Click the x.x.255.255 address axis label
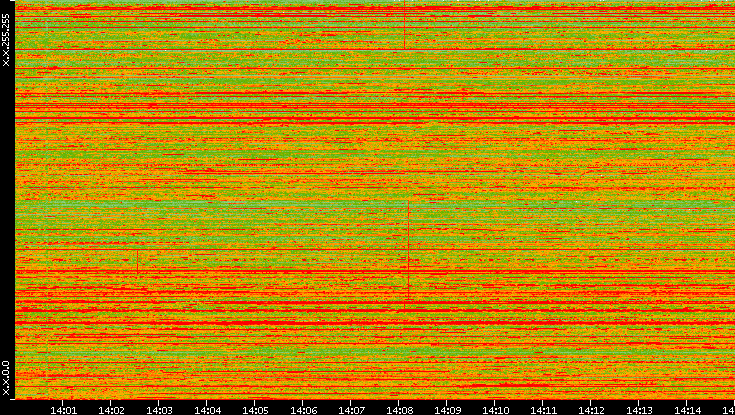This screenshot has height=415, width=735. (6, 40)
